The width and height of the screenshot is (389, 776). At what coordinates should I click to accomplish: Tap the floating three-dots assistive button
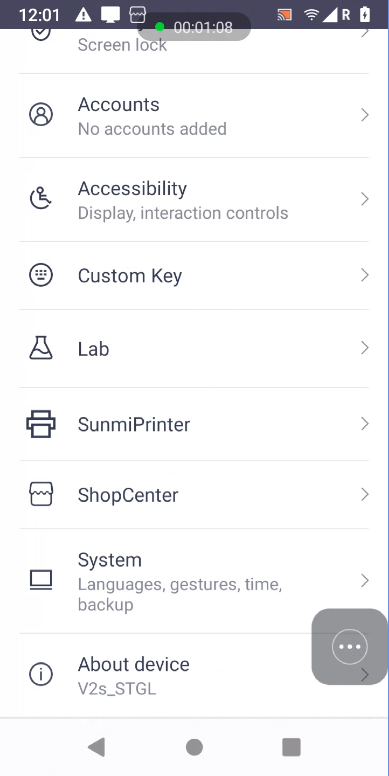350,646
